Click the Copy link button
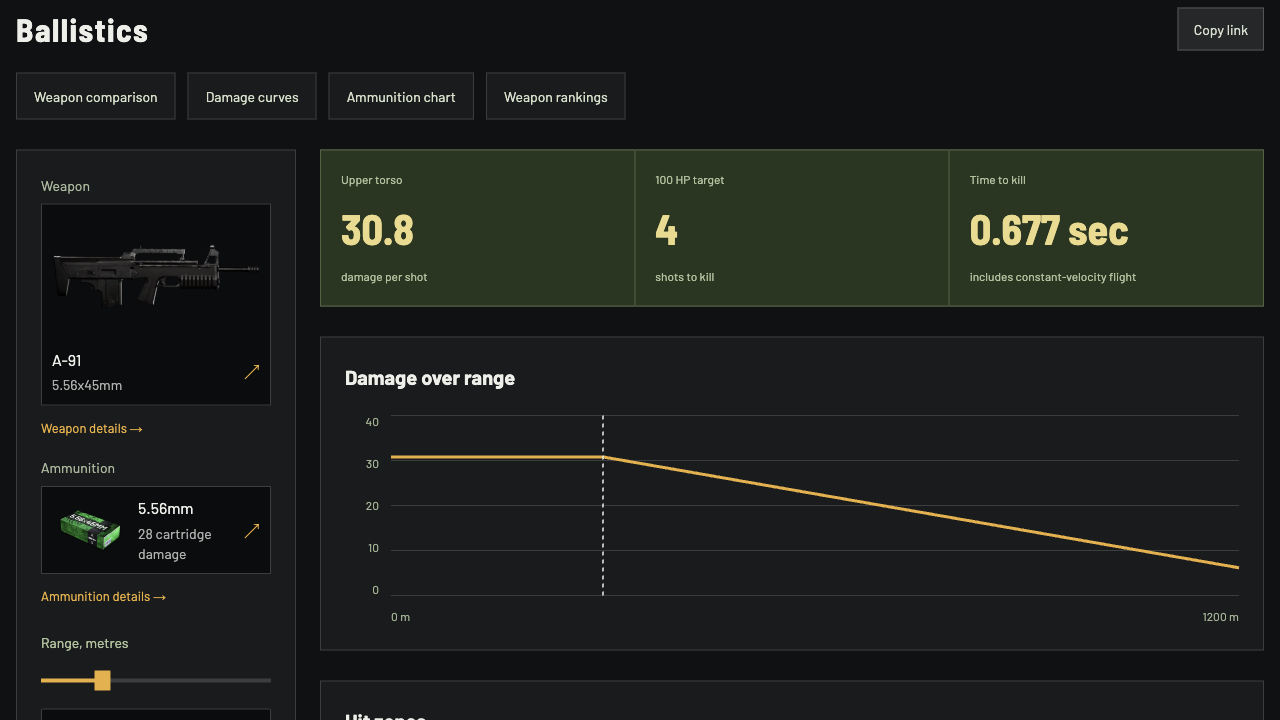Screen dimensions: 1280x720 pos(1221,30)
